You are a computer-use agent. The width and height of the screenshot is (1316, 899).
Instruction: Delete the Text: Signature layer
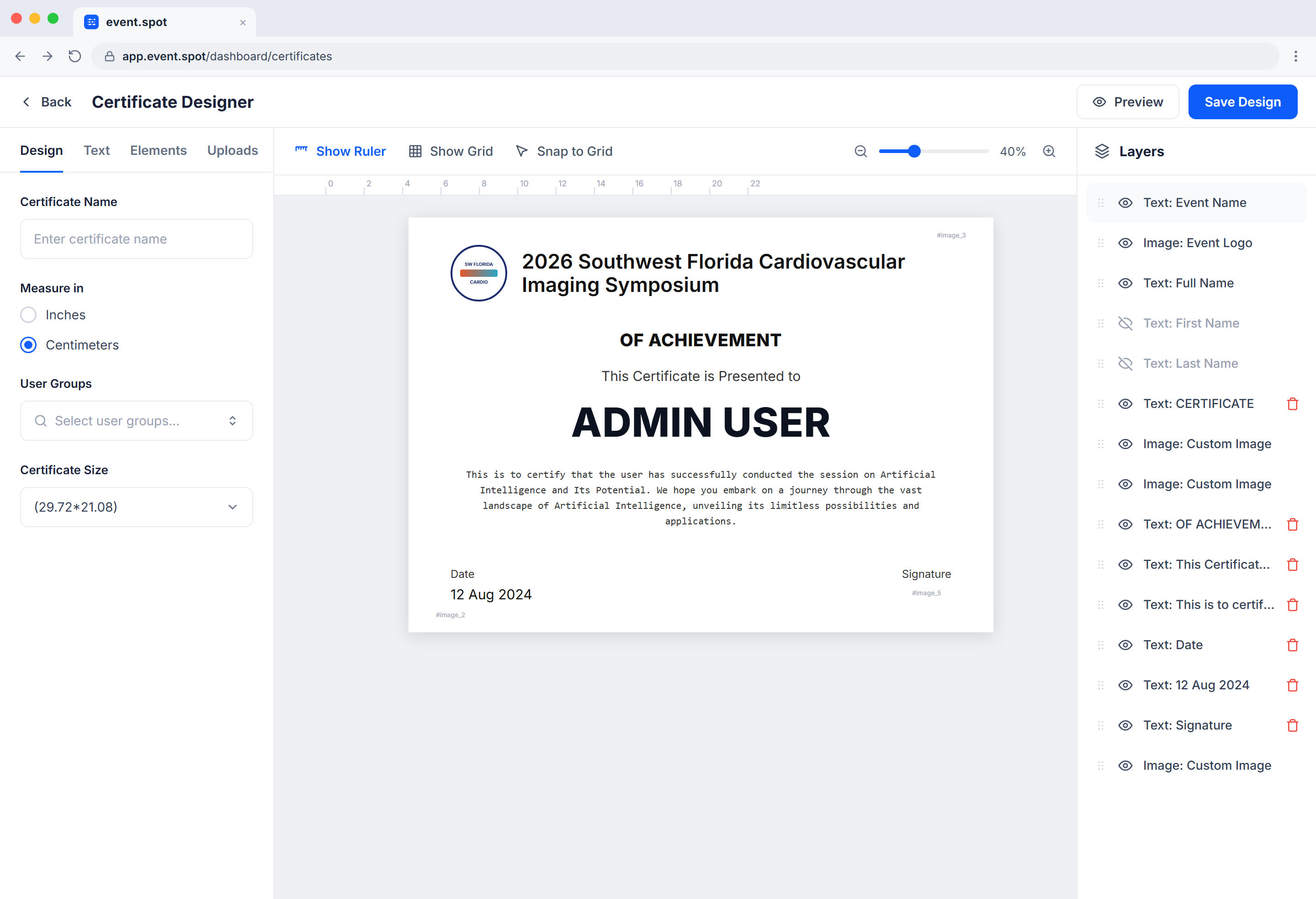[x=1292, y=725]
